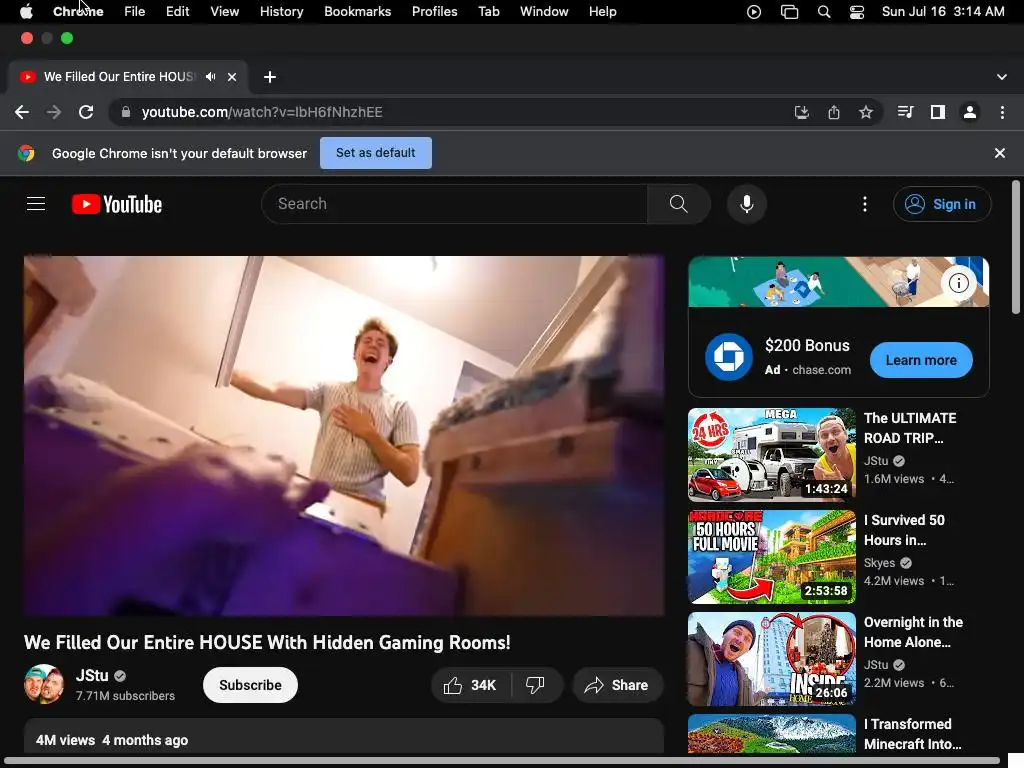Open YouTube settings three-dot menu
Image resolution: width=1024 pixels, height=768 pixels.
click(865, 204)
